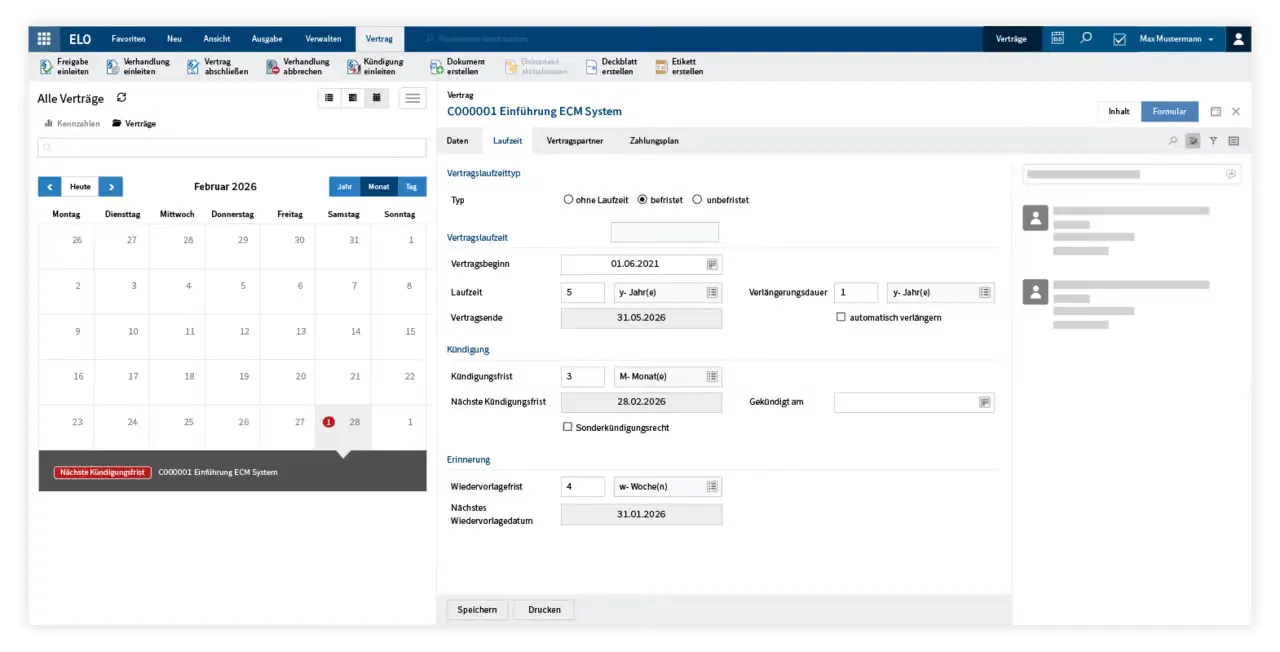Viewport: 1280px width, 652px height.
Task: Open the Verwalten menu
Action: pyautogui.click(x=323, y=38)
